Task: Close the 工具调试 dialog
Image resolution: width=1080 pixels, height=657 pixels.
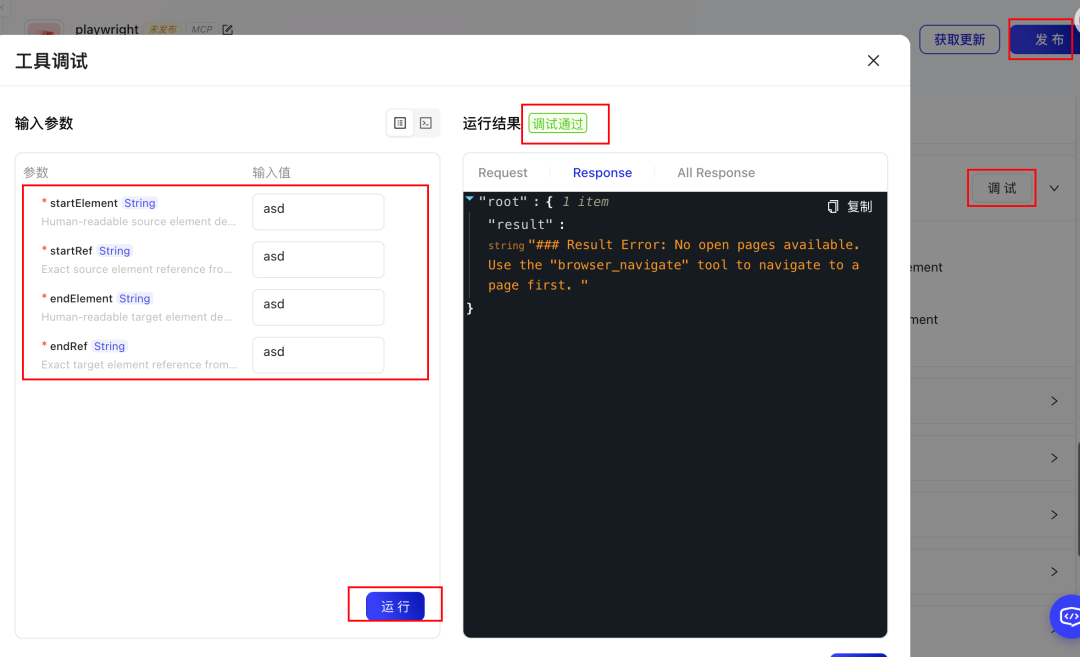Action: click(x=873, y=61)
